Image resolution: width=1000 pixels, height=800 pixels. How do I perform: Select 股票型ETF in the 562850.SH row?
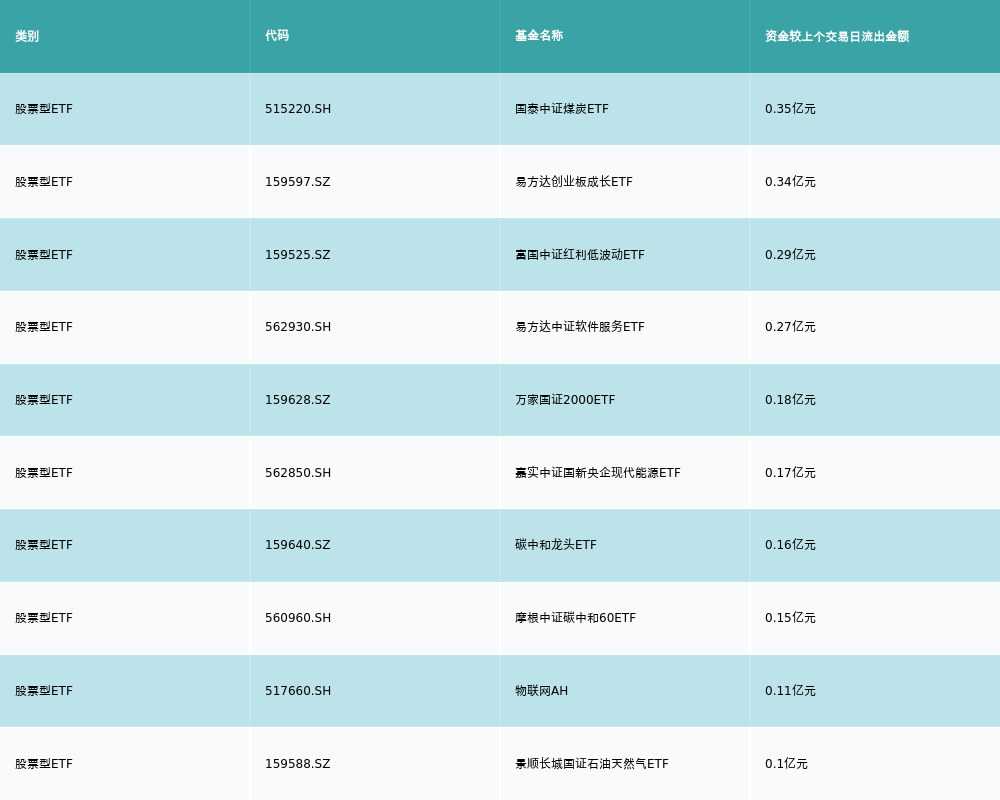[x=44, y=473]
